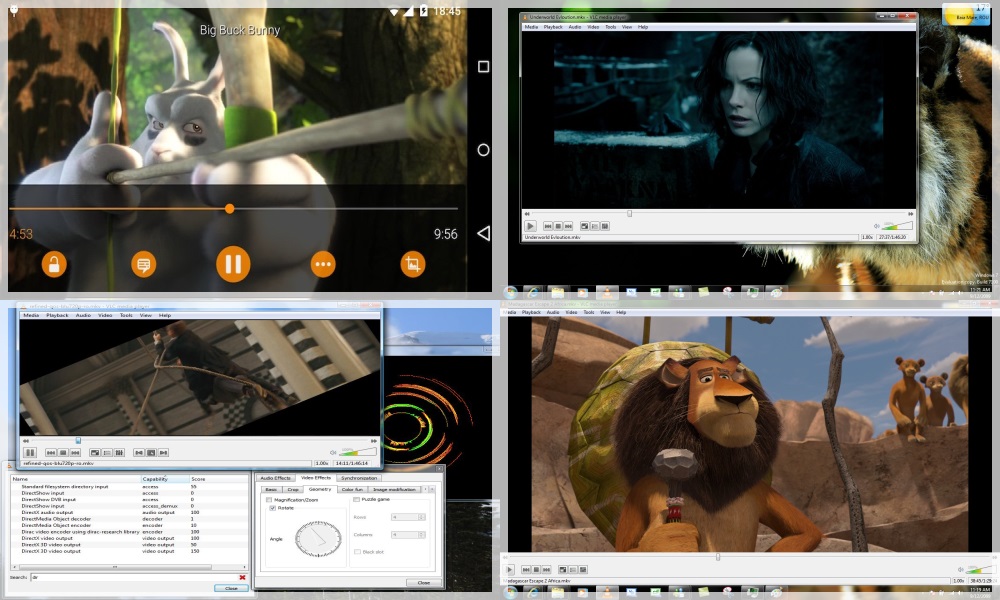Click the faster arrow in Underworld window
1000x600 pixels.
[x=911, y=214]
